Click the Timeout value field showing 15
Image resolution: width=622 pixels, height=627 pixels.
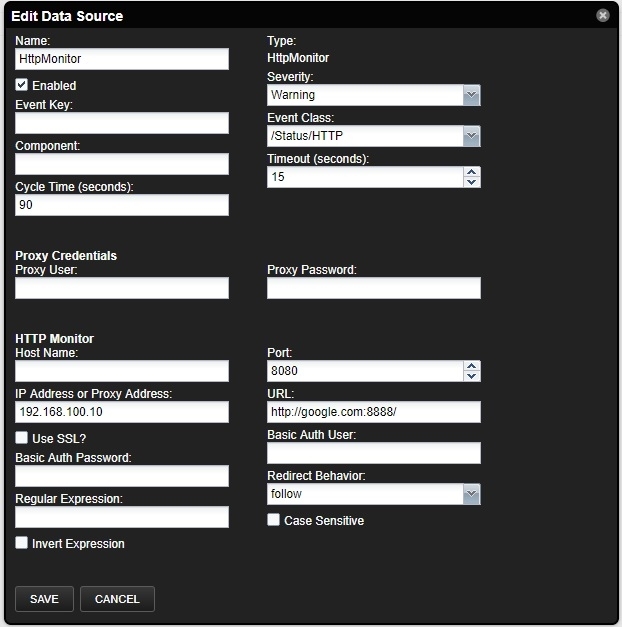tap(365, 177)
